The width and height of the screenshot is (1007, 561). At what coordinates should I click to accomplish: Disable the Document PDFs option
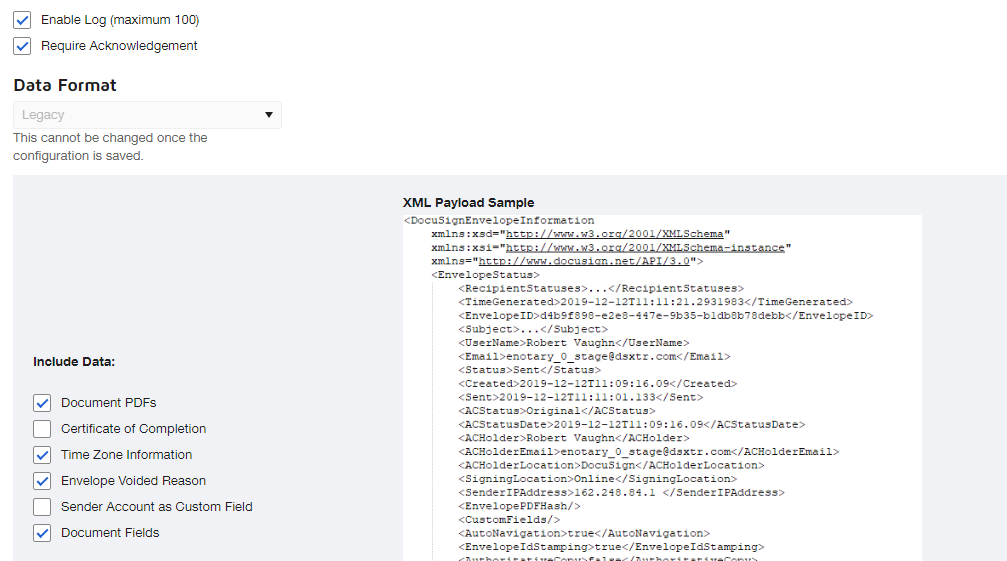[42, 403]
